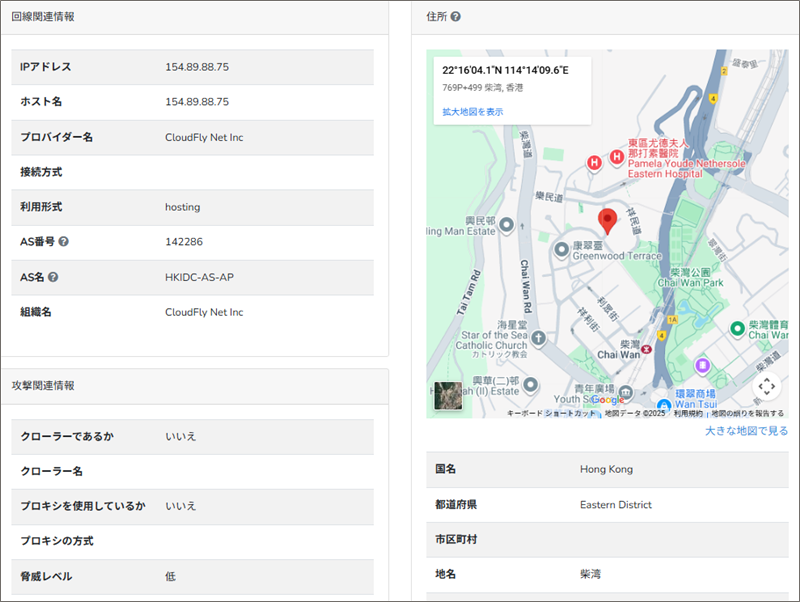Toggle fullscreen view of the map
Viewport: 800px width, 602px height.
(766, 386)
